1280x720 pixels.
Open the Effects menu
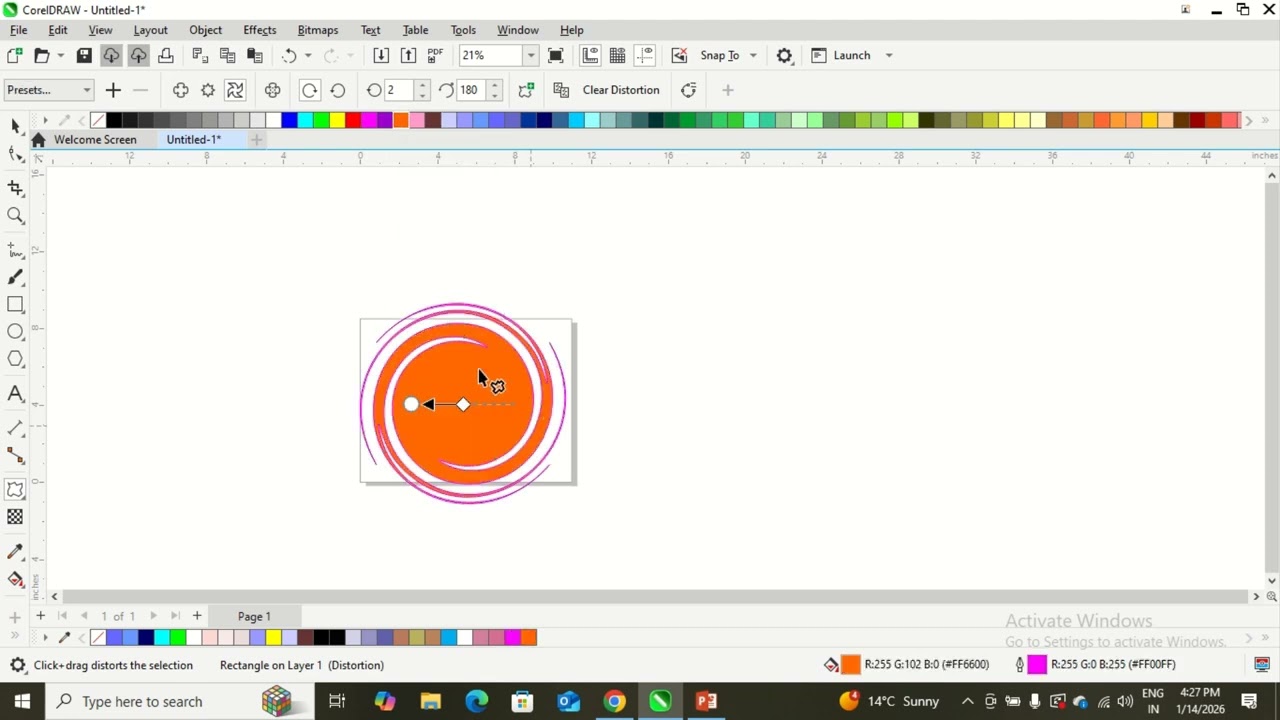tap(259, 30)
